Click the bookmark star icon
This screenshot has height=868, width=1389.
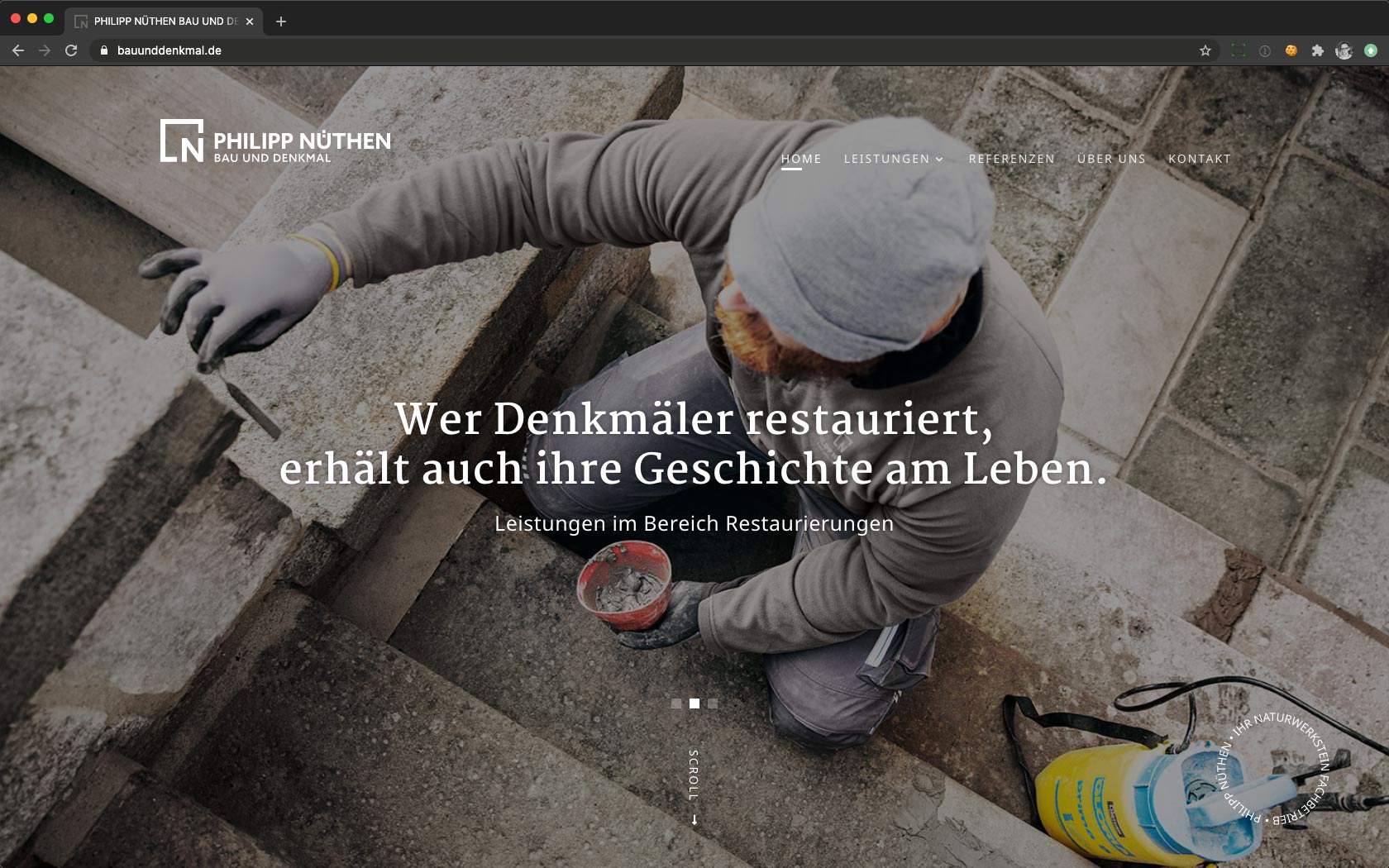click(1205, 50)
